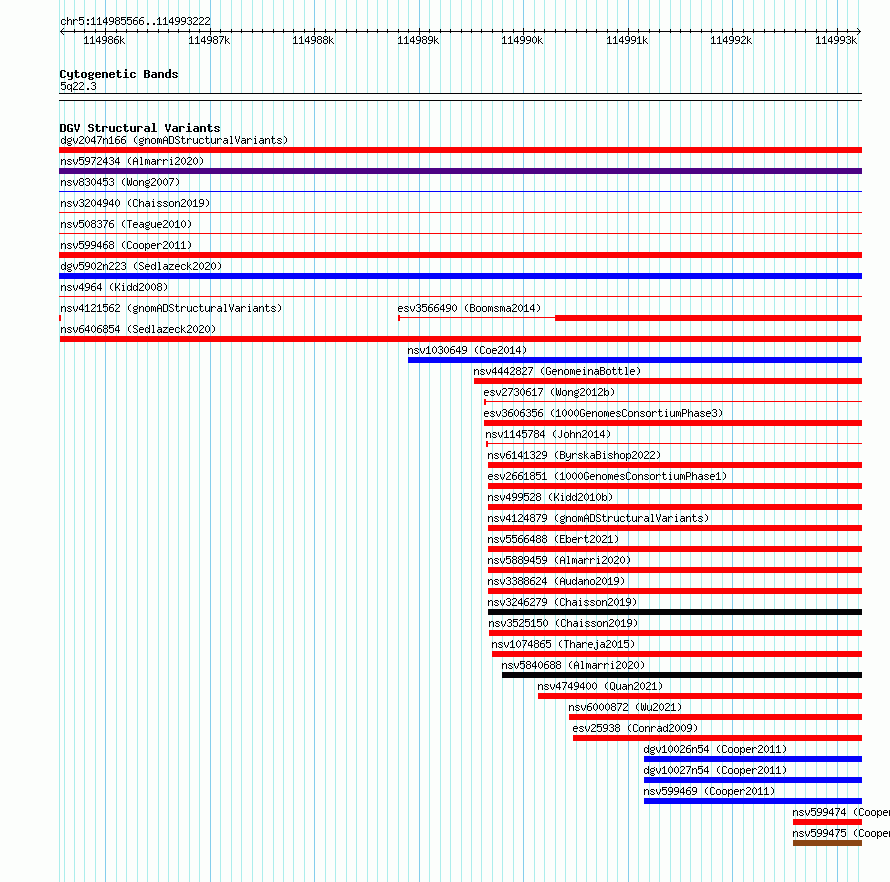Click nsv499528 (Kidd2010b) label
Image resolution: width=890 pixels, height=882 pixels.
tap(550, 497)
